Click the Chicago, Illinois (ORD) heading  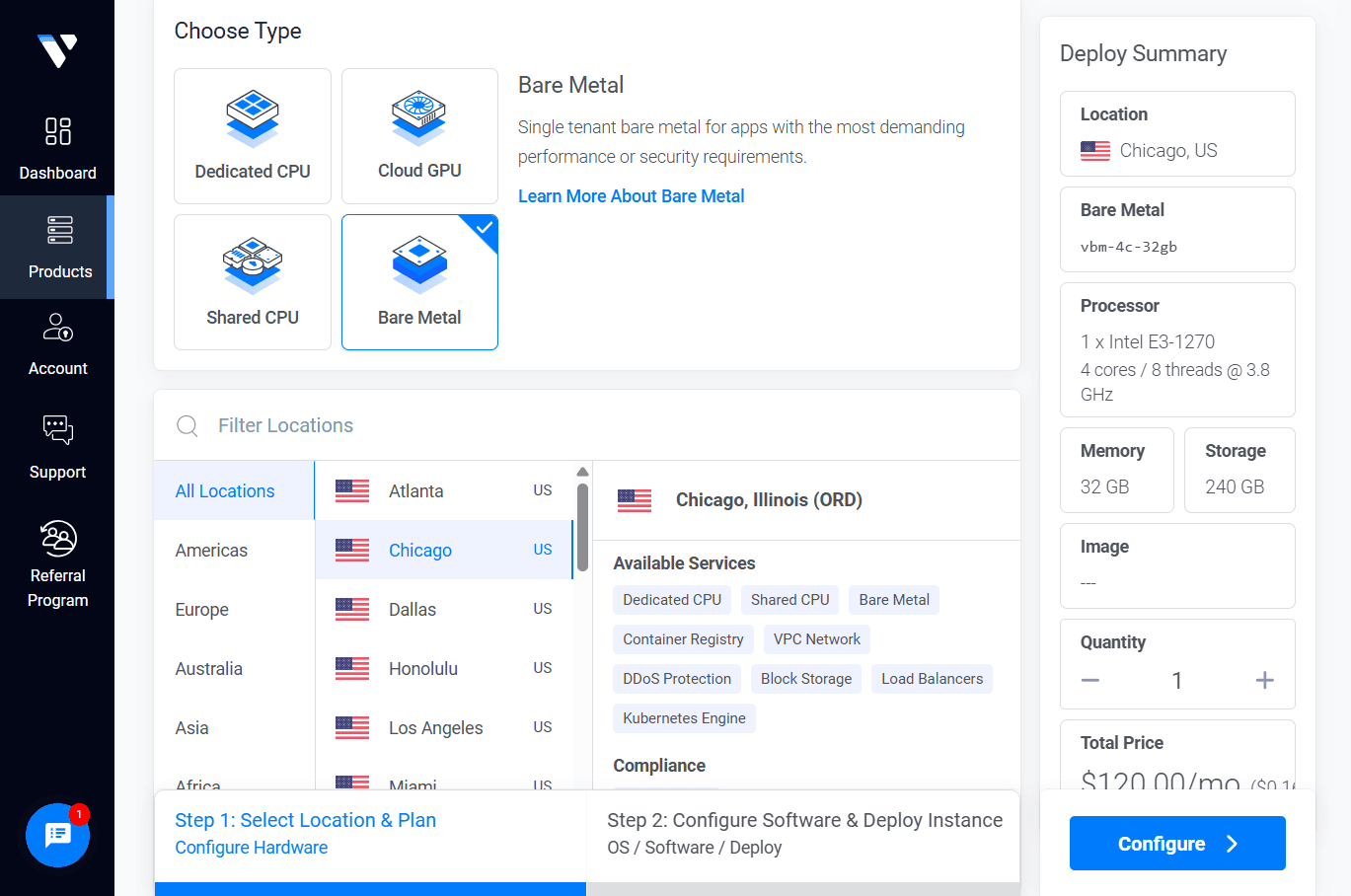769,500
